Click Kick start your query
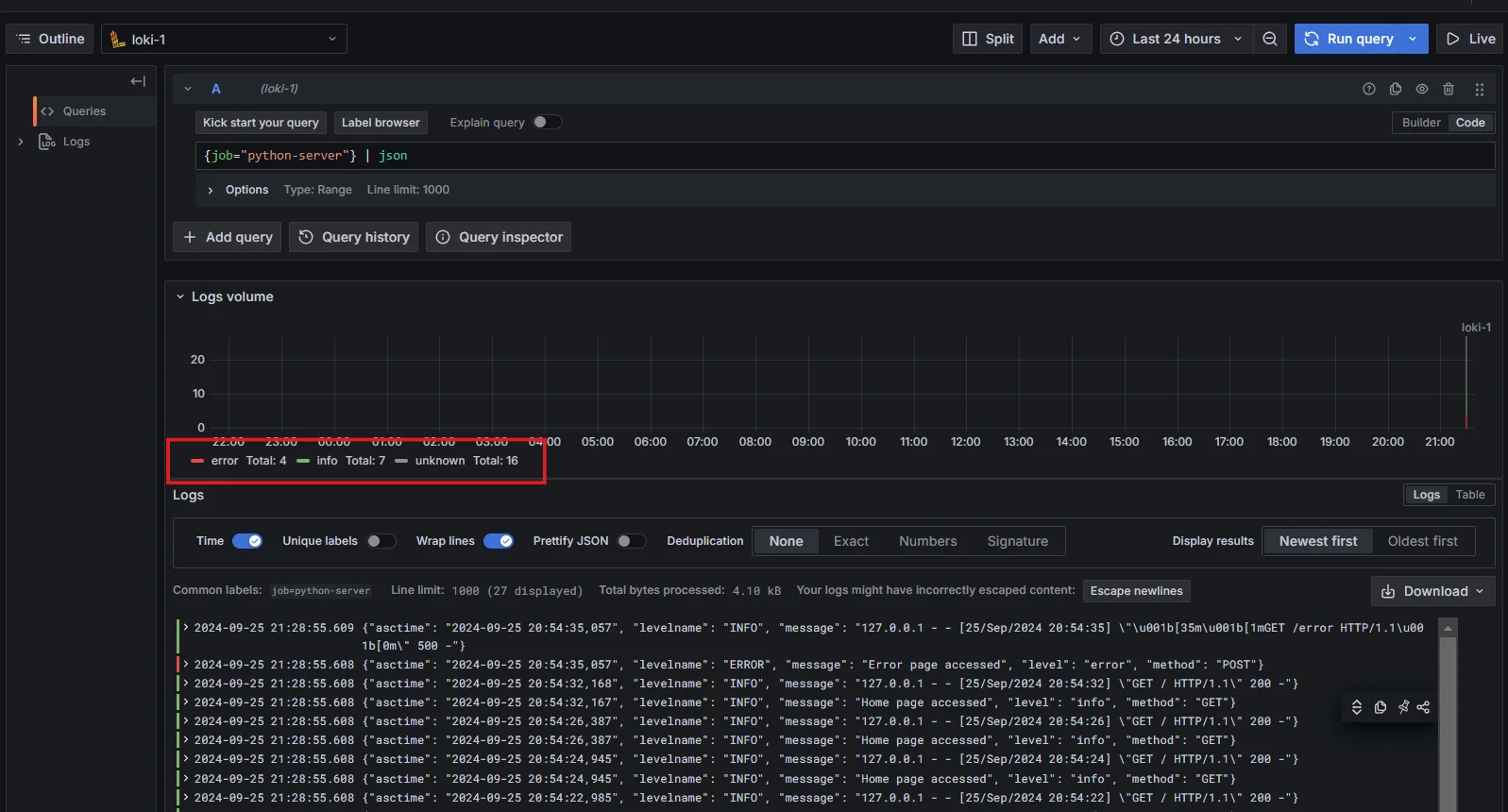 pyautogui.click(x=261, y=123)
